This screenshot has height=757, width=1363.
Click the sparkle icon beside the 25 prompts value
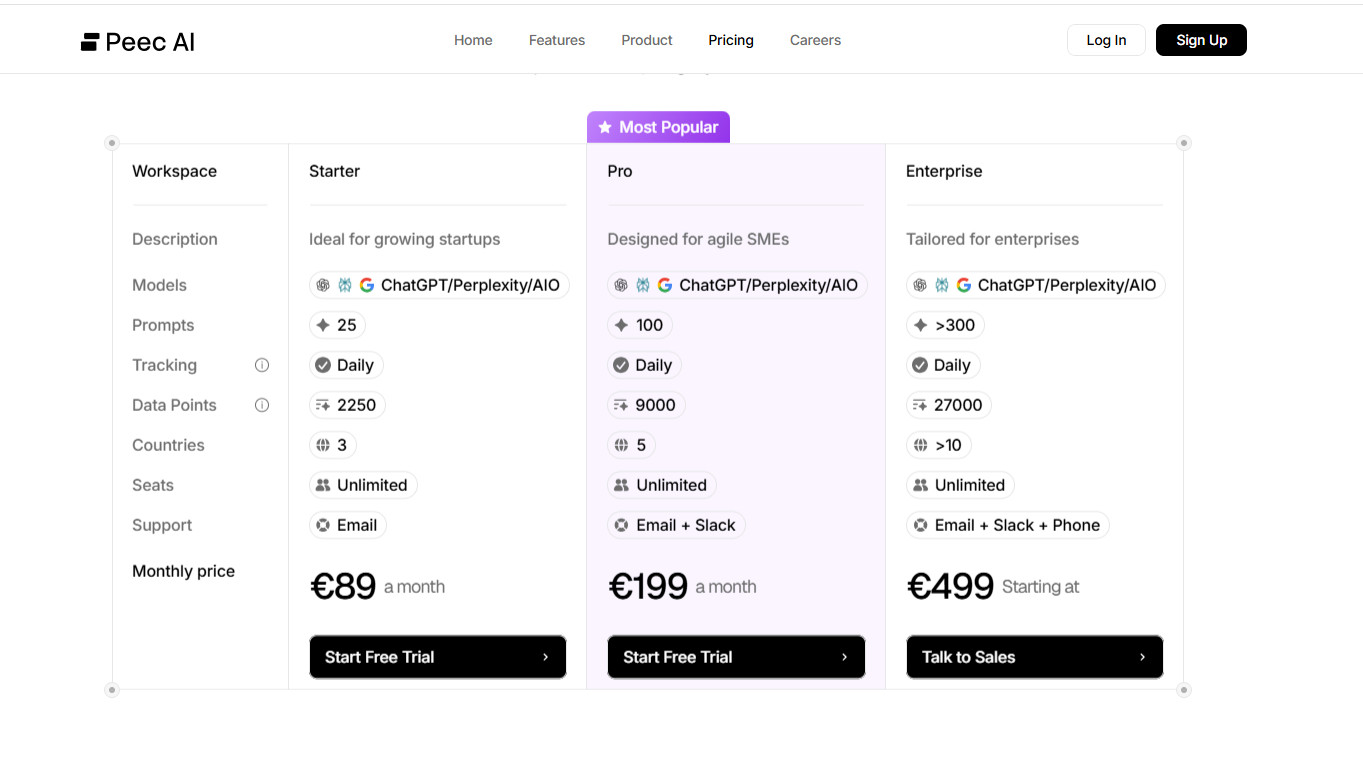(324, 324)
